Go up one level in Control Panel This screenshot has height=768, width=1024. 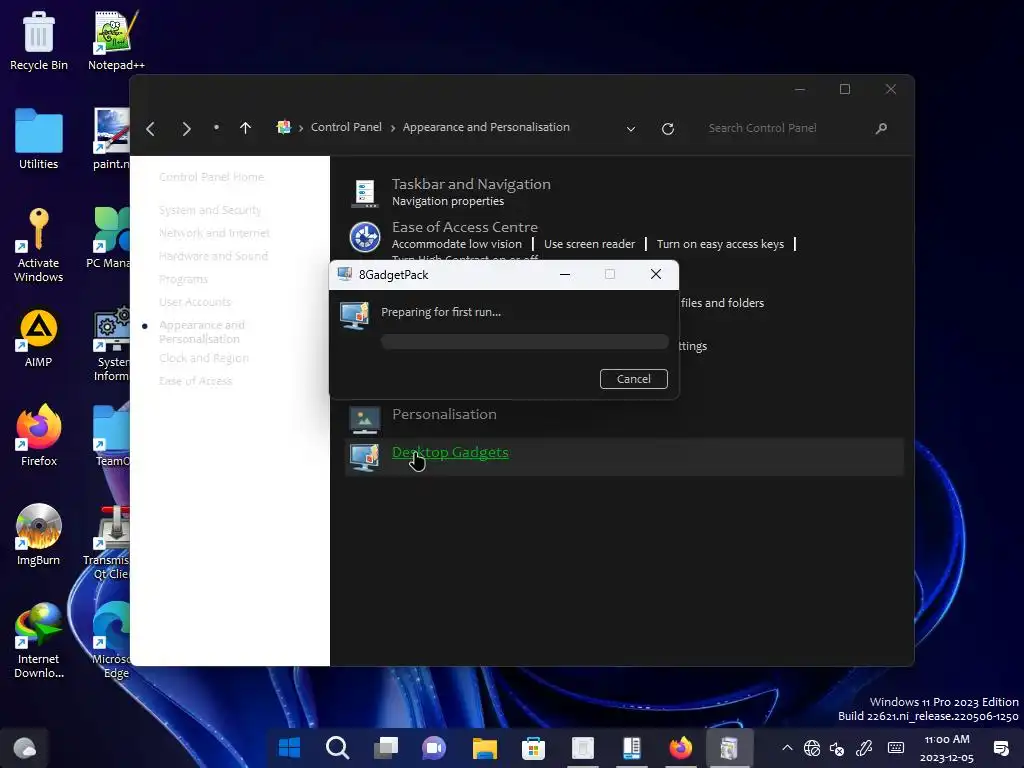(245, 128)
